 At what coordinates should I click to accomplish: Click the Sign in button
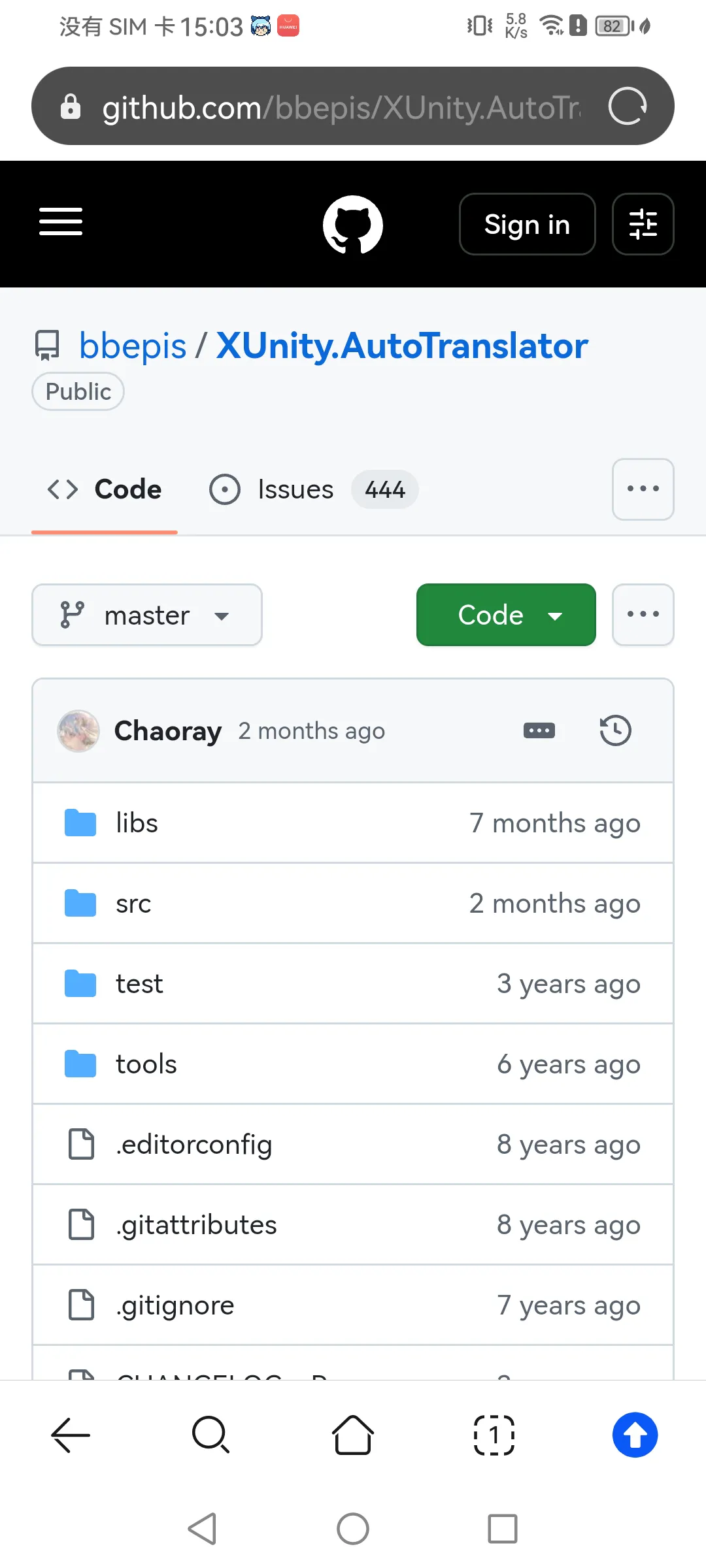(527, 224)
